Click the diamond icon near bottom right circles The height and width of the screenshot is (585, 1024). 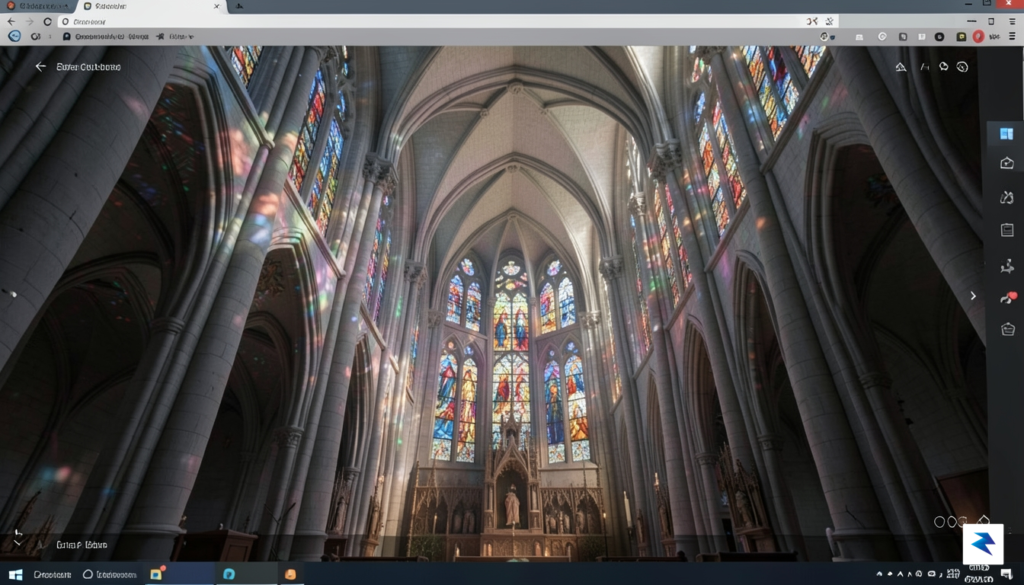click(x=984, y=520)
